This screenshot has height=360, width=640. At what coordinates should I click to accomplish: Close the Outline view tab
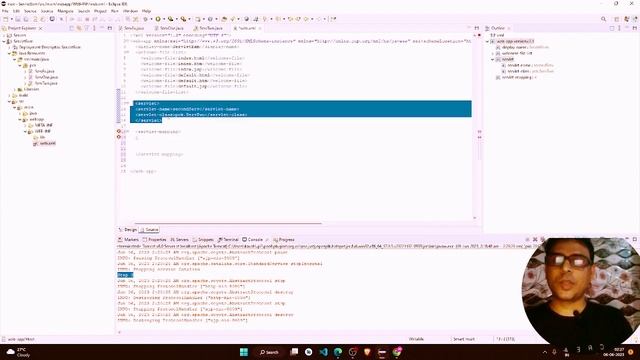pyautogui.click(x=509, y=28)
